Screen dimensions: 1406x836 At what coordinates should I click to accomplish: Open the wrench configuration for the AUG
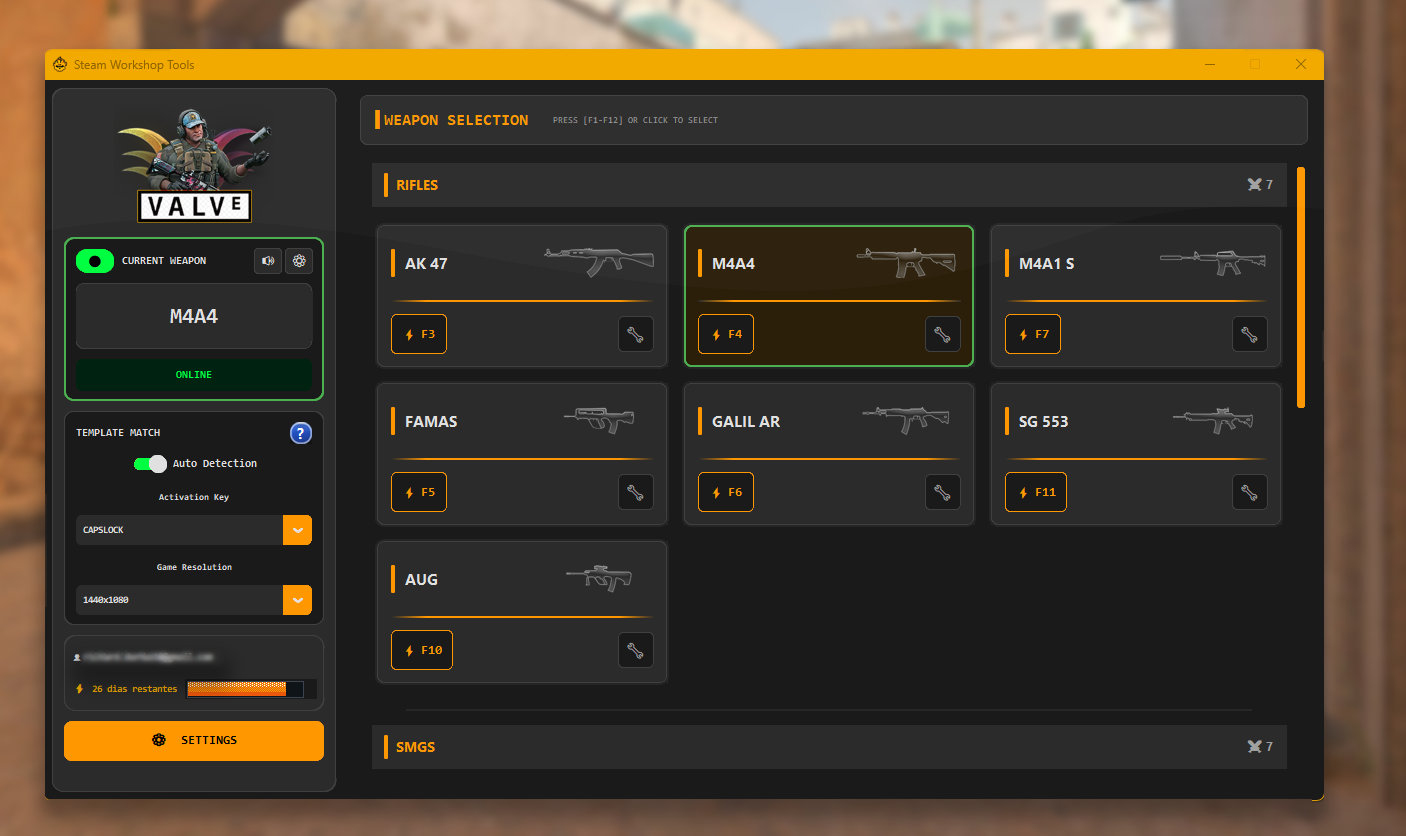[x=635, y=650]
